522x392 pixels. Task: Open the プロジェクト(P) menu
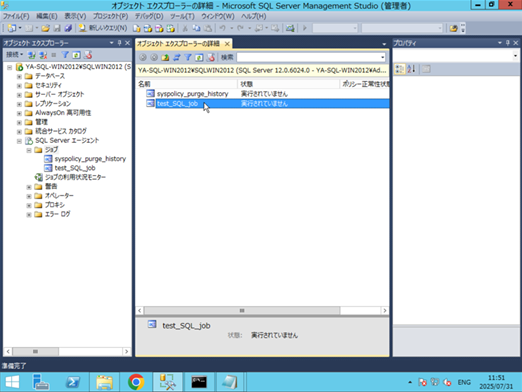click(x=110, y=16)
